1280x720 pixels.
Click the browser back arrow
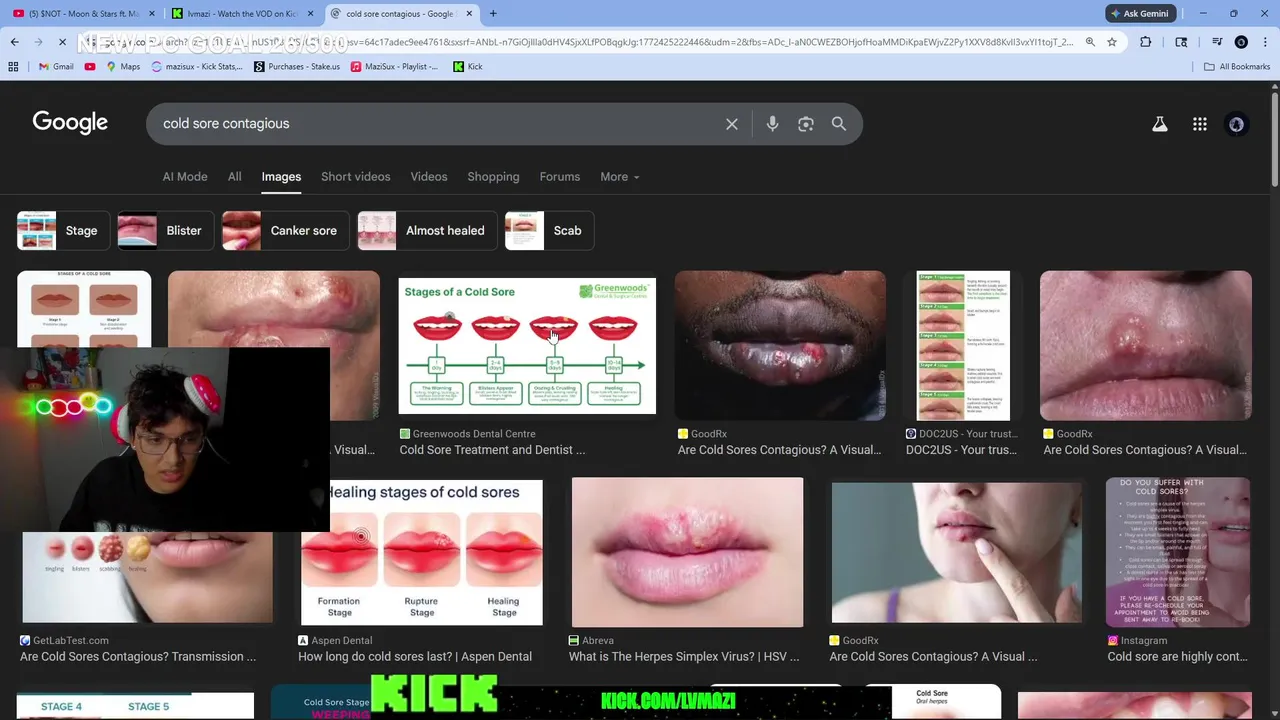click(x=14, y=42)
